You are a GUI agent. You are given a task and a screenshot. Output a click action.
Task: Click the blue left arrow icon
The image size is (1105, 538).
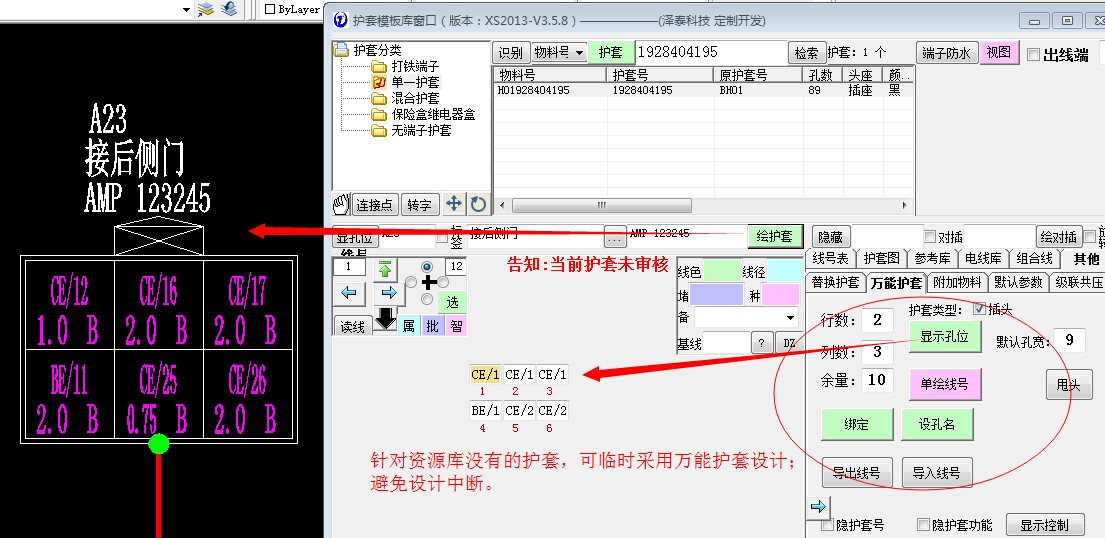(x=349, y=293)
